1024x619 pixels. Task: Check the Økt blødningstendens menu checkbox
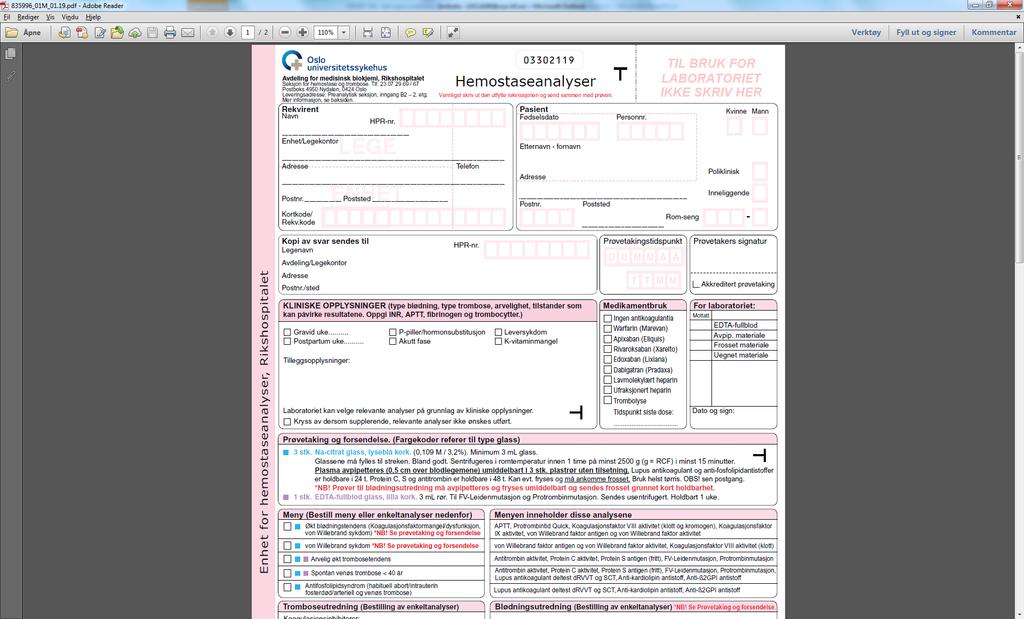pyautogui.click(x=287, y=526)
